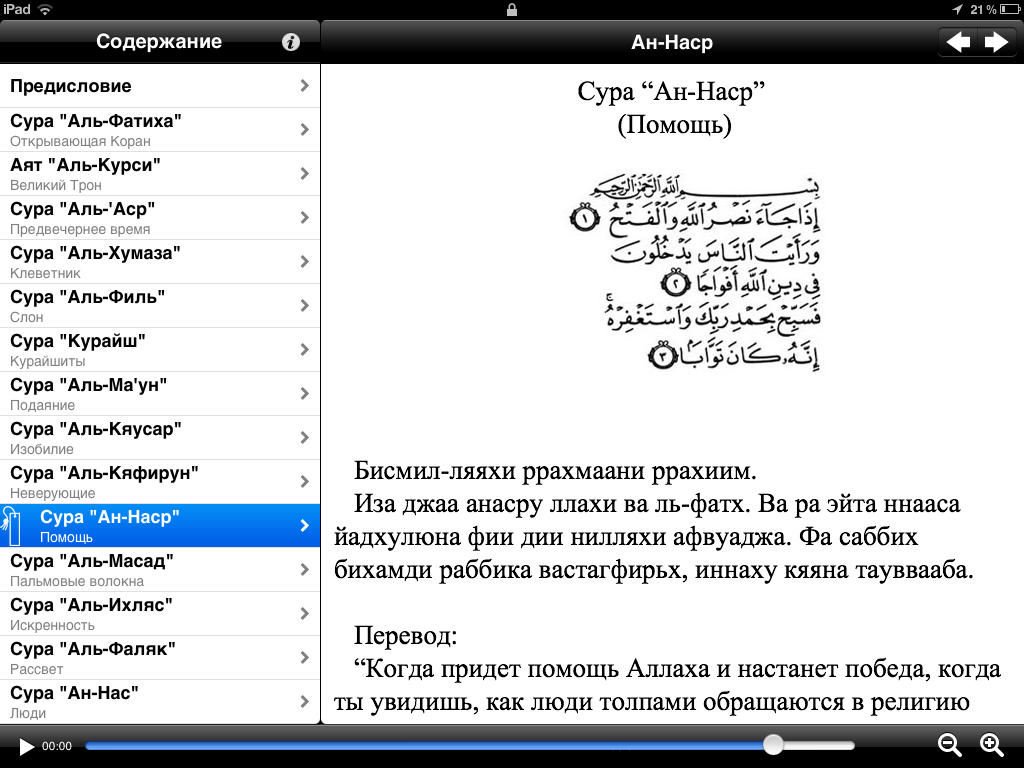Click chevron on Аль-Хумаза row

[x=304, y=262]
